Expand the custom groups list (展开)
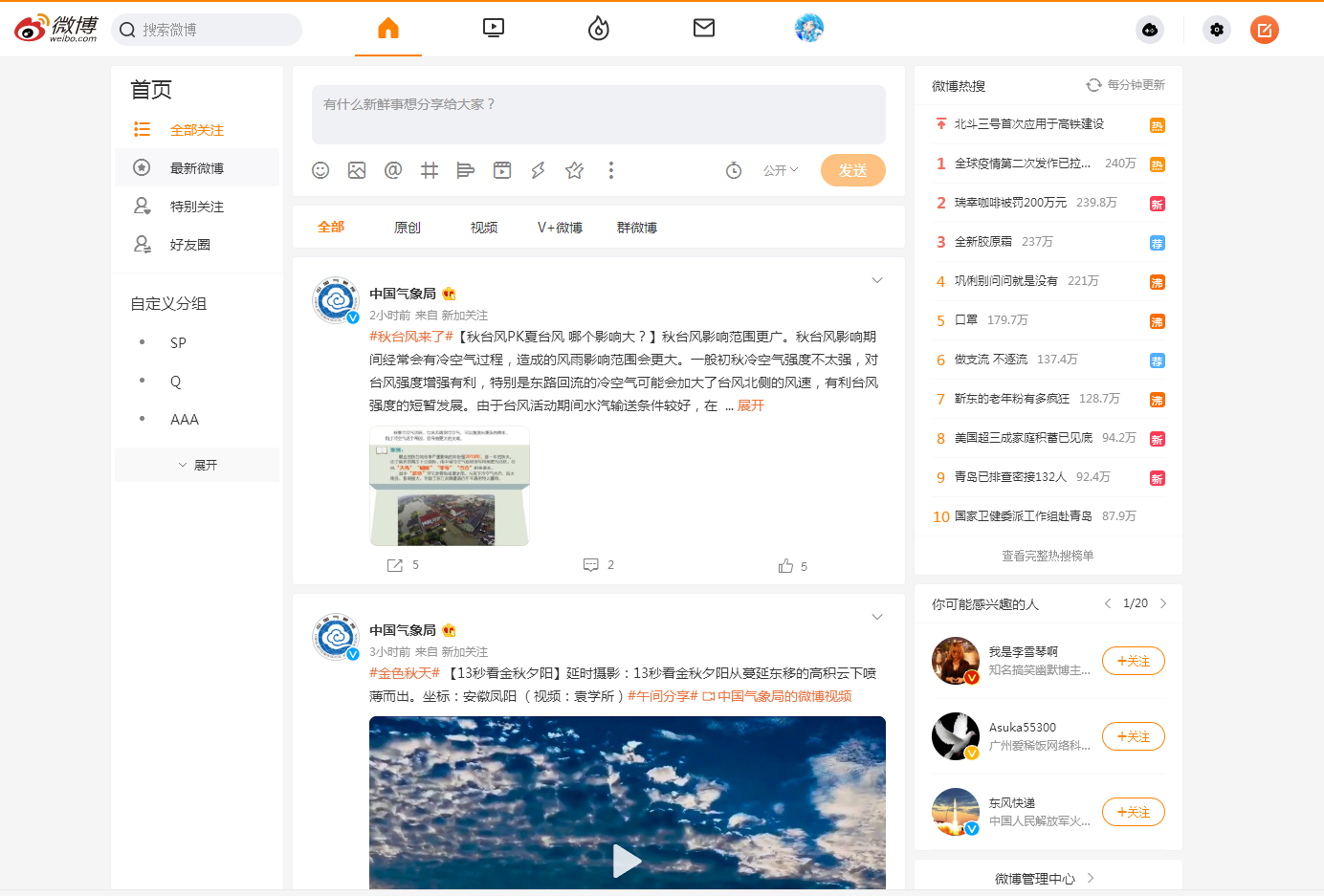The width and height of the screenshot is (1324, 896). click(197, 465)
